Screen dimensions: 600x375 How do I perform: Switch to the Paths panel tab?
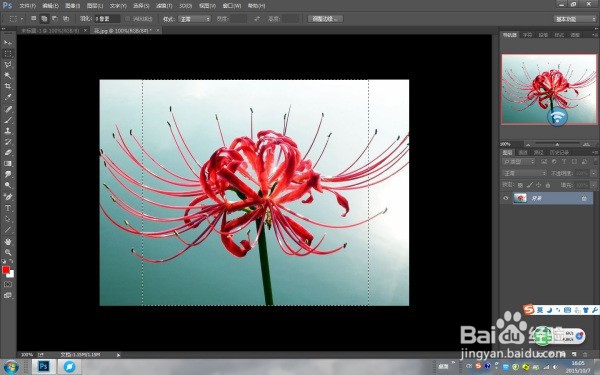pyautogui.click(x=538, y=152)
